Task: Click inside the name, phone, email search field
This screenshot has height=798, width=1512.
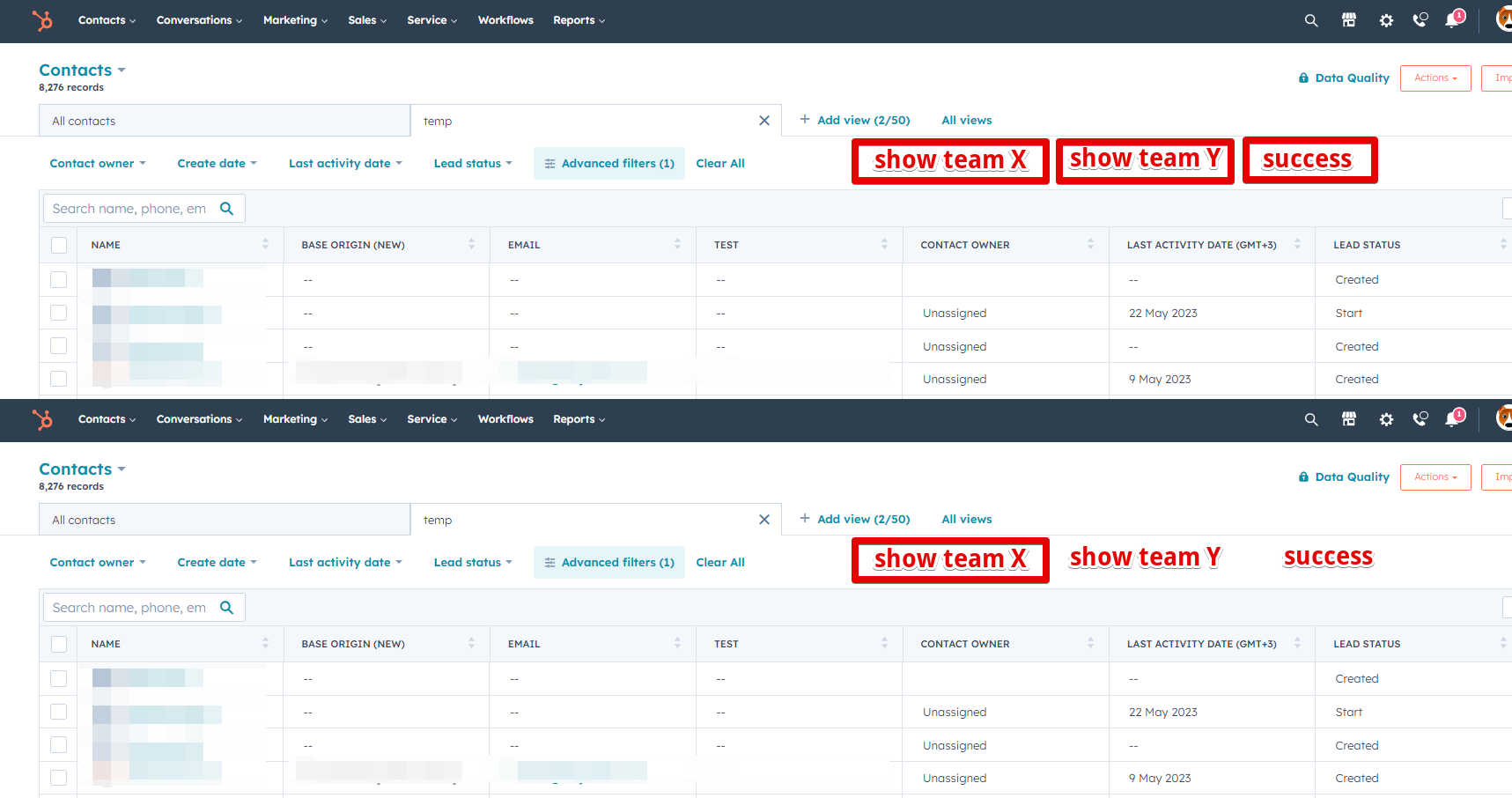Action: pos(132,208)
